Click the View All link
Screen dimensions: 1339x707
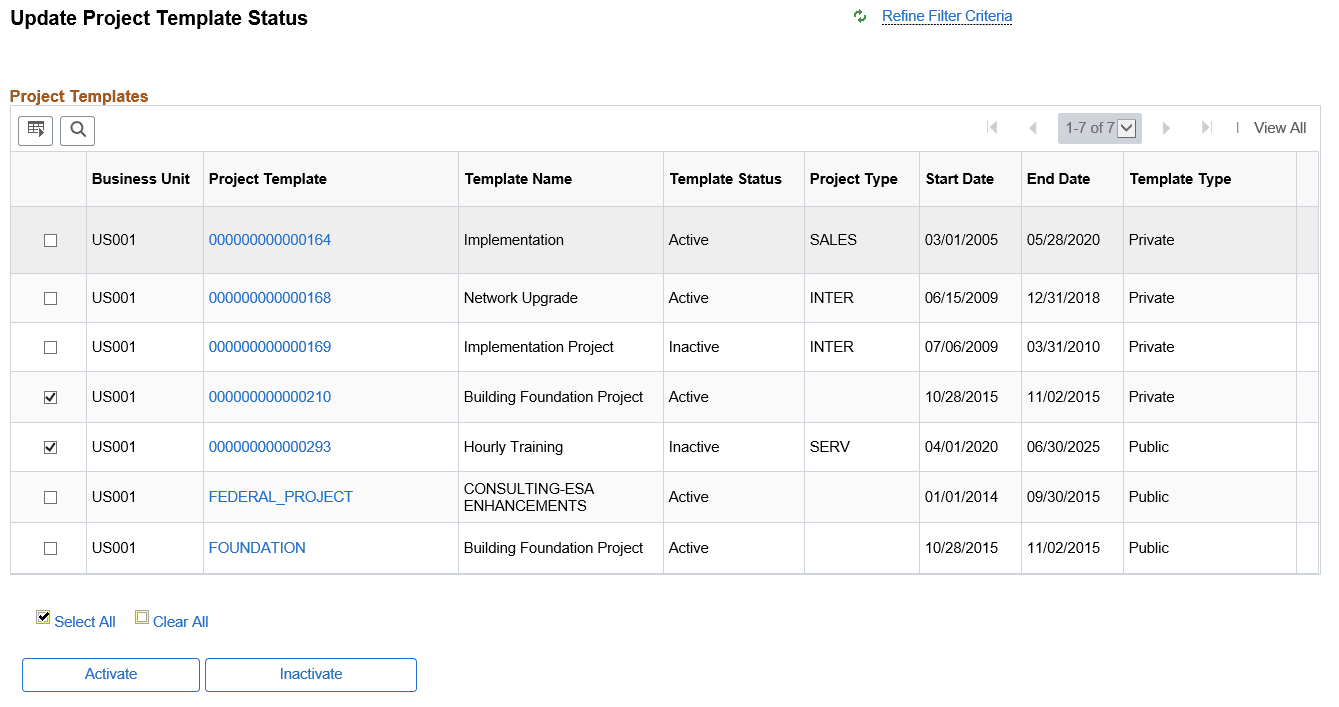point(1279,127)
